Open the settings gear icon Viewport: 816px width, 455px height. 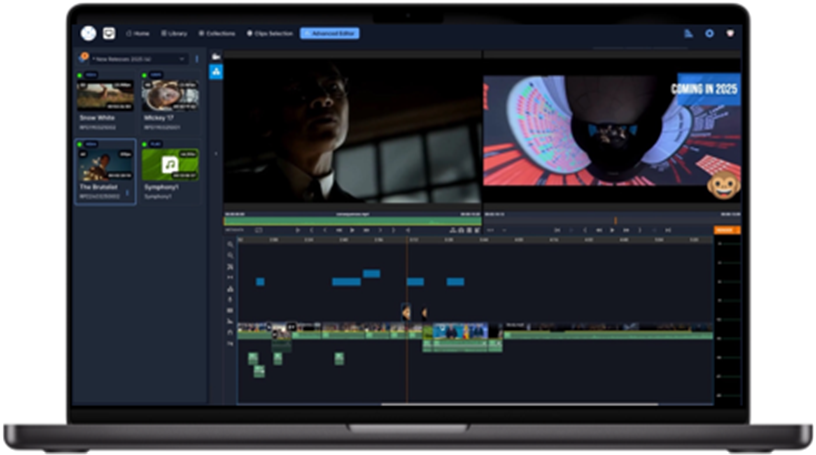pyautogui.click(x=709, y=33)
